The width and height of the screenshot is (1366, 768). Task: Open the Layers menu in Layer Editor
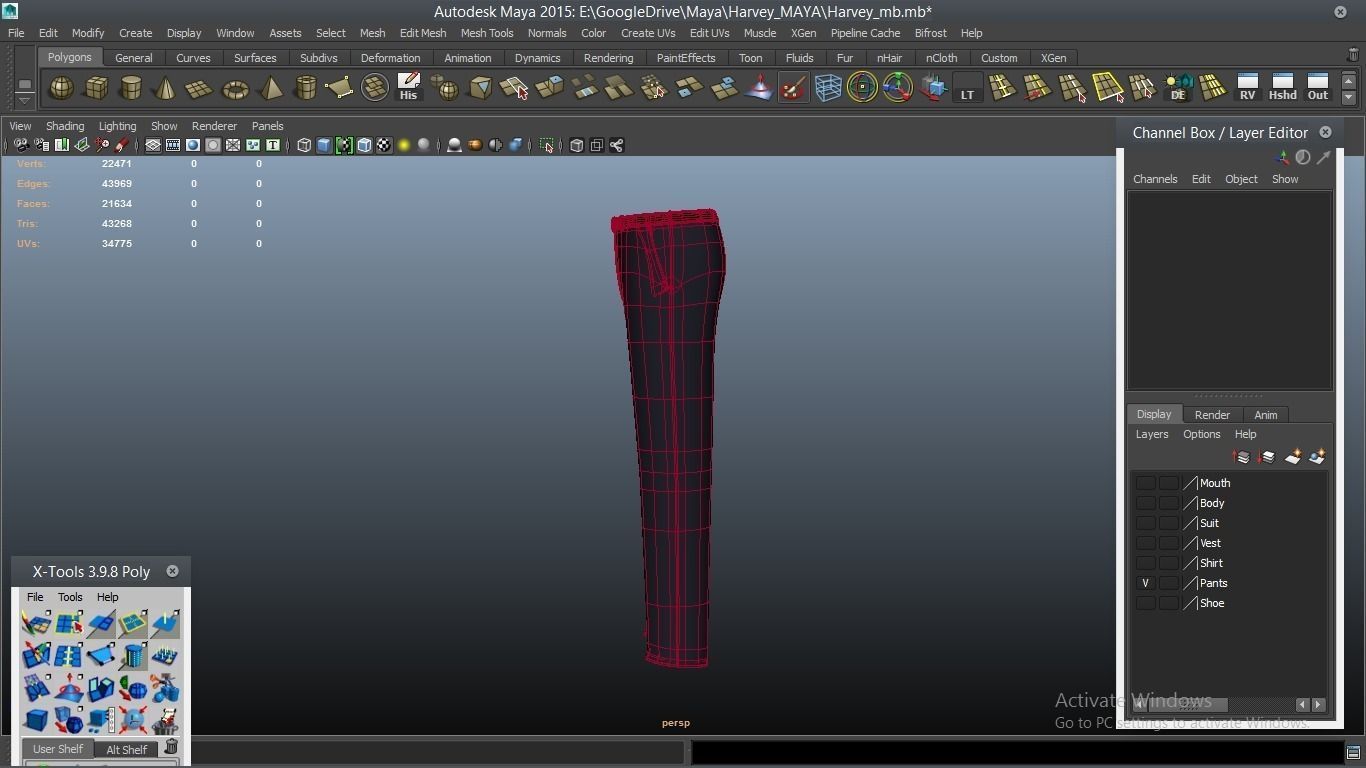(x=1152, y=434)
